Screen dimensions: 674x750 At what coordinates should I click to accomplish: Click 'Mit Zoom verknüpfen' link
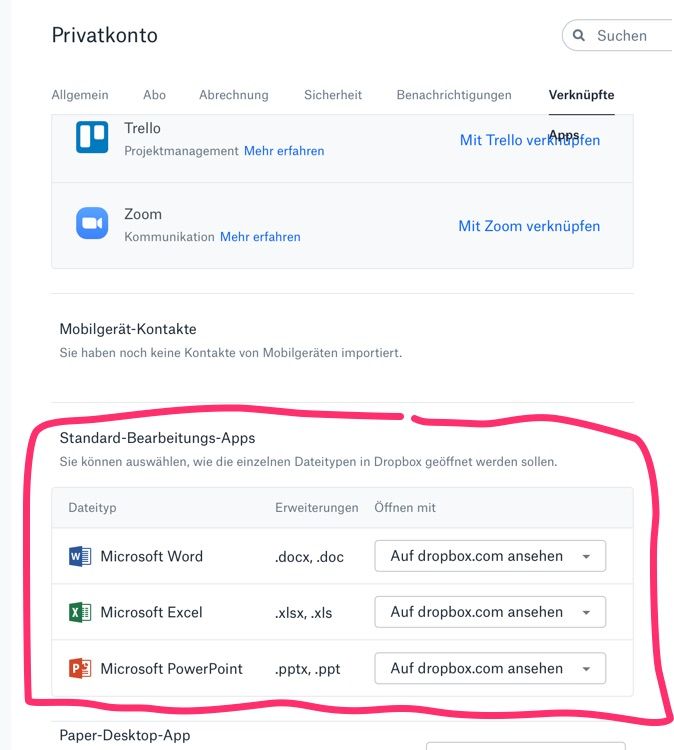(x=529, y=226)
